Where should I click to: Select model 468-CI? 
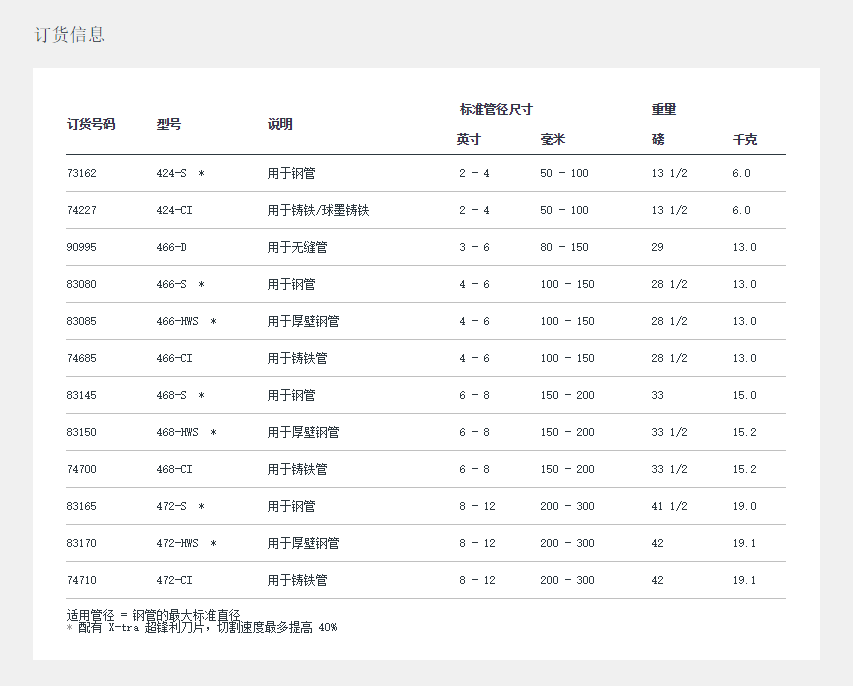(174, 470)
